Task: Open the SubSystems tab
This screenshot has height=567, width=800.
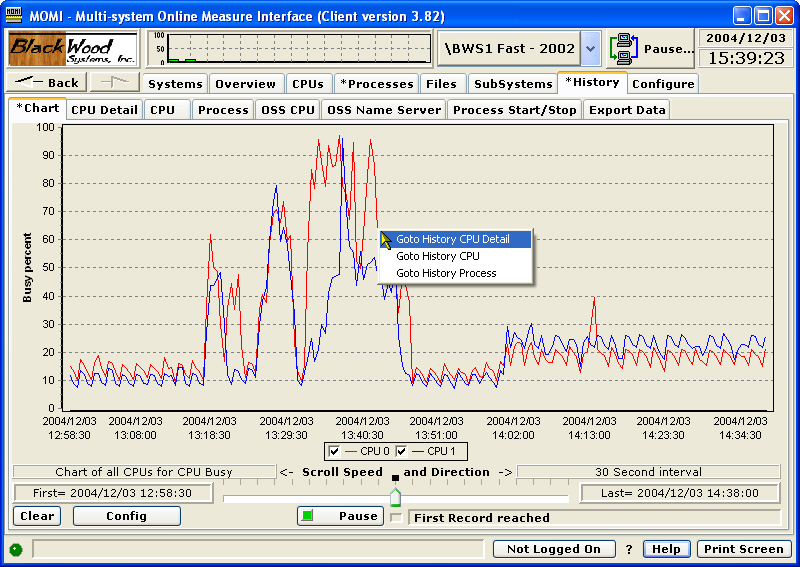Action: click(512, 84)
